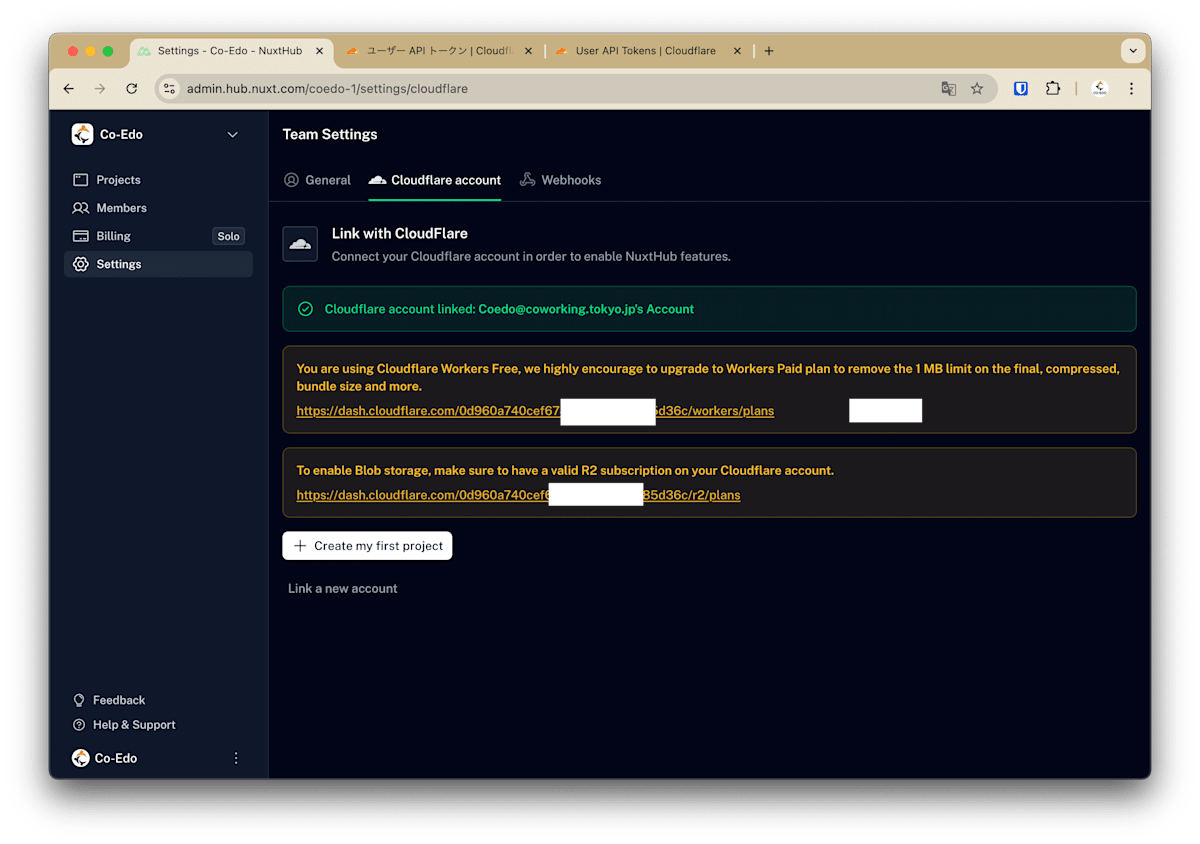This screenshot has height=844, width=1200.
Task: Go forward in browser history
Action: click(x=100, y=89)
